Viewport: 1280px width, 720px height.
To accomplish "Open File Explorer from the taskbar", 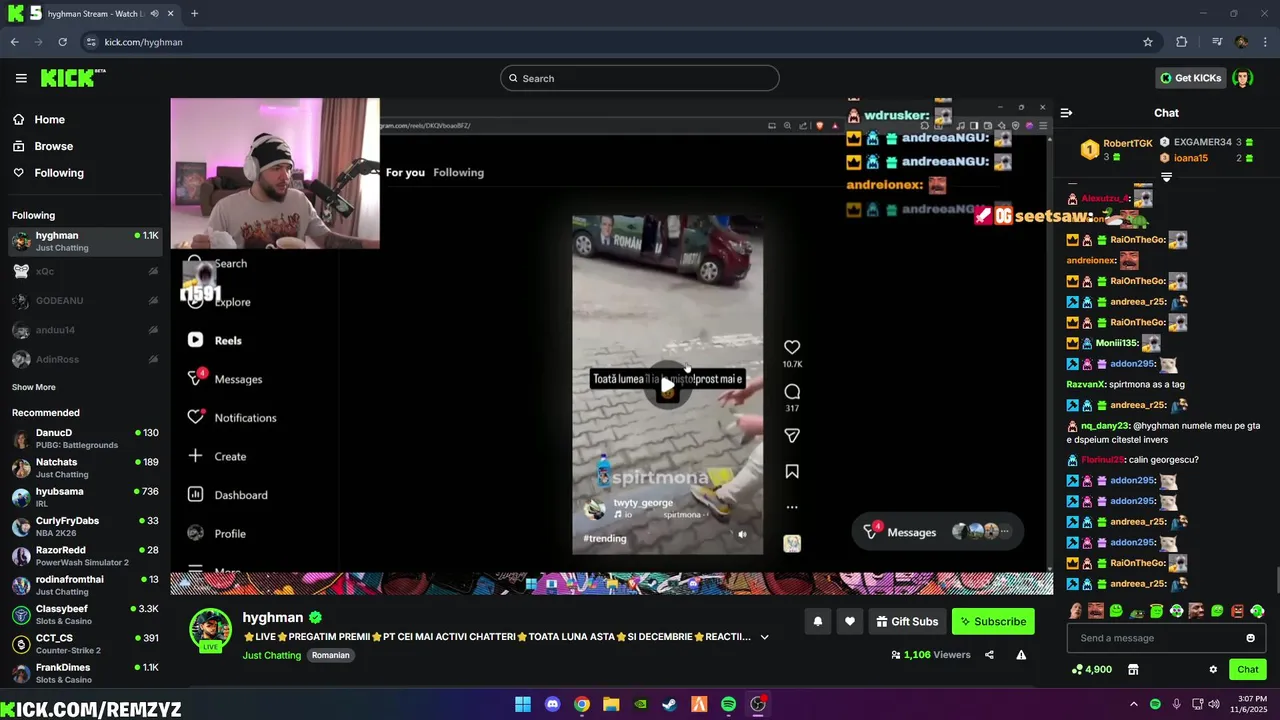I will coord(611,704).
